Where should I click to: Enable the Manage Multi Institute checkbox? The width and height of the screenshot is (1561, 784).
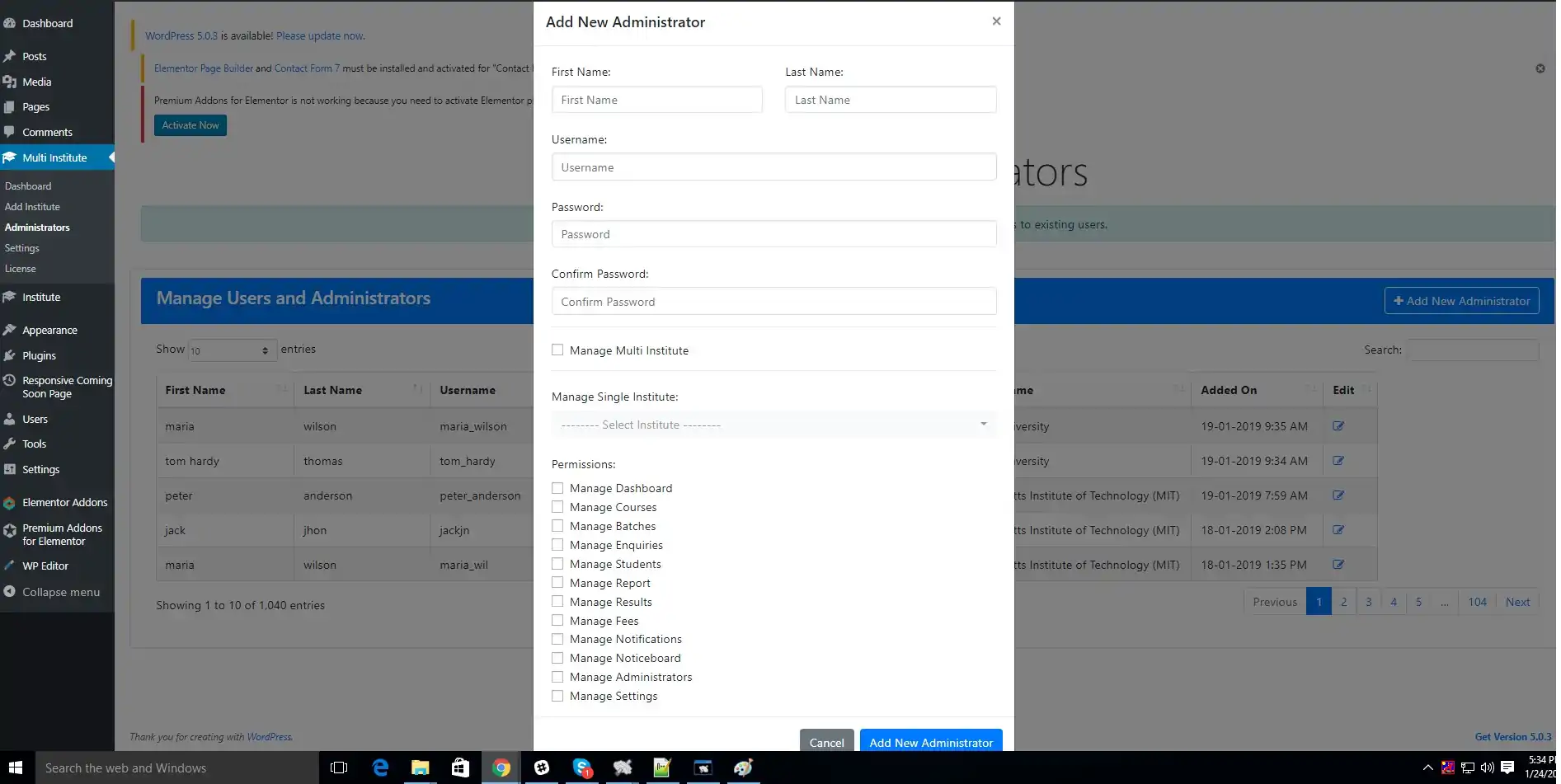pyautogui.click(x=557, y=350)
